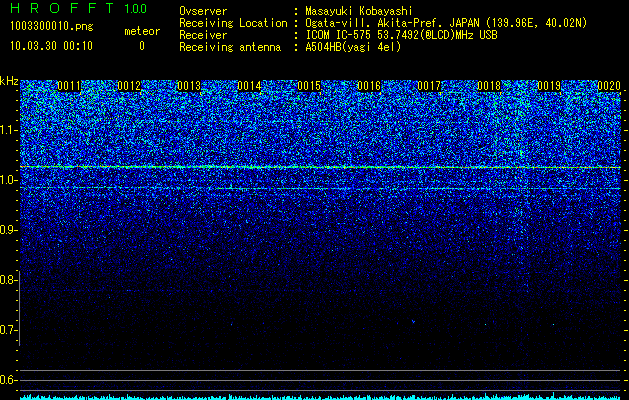Click the 0017 time marker
Screen dimensions: 629x400
click(x=429, y=86)
